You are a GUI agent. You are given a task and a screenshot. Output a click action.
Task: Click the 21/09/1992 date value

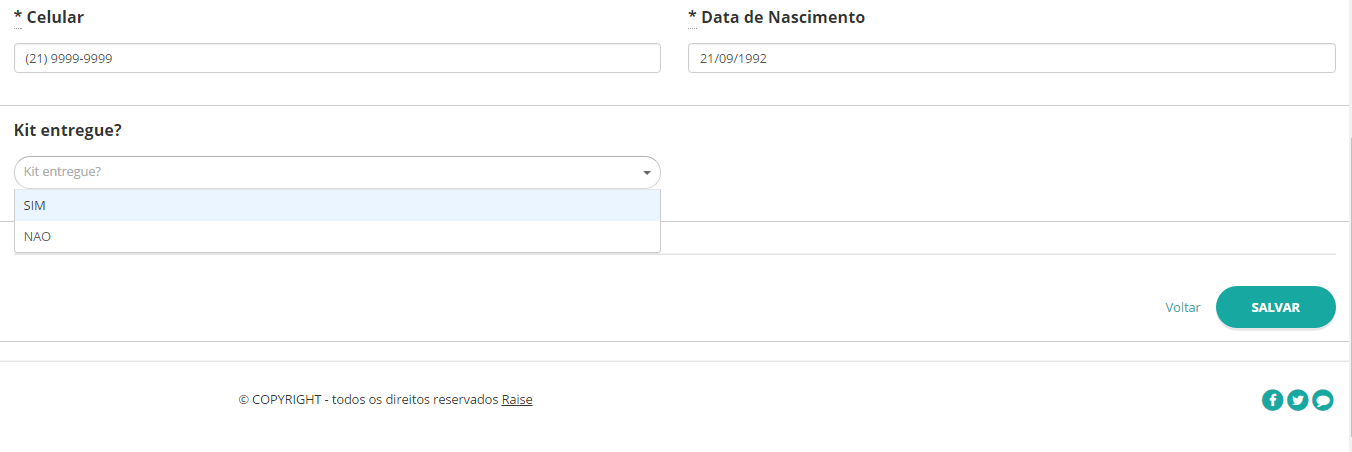pos(733,58)
